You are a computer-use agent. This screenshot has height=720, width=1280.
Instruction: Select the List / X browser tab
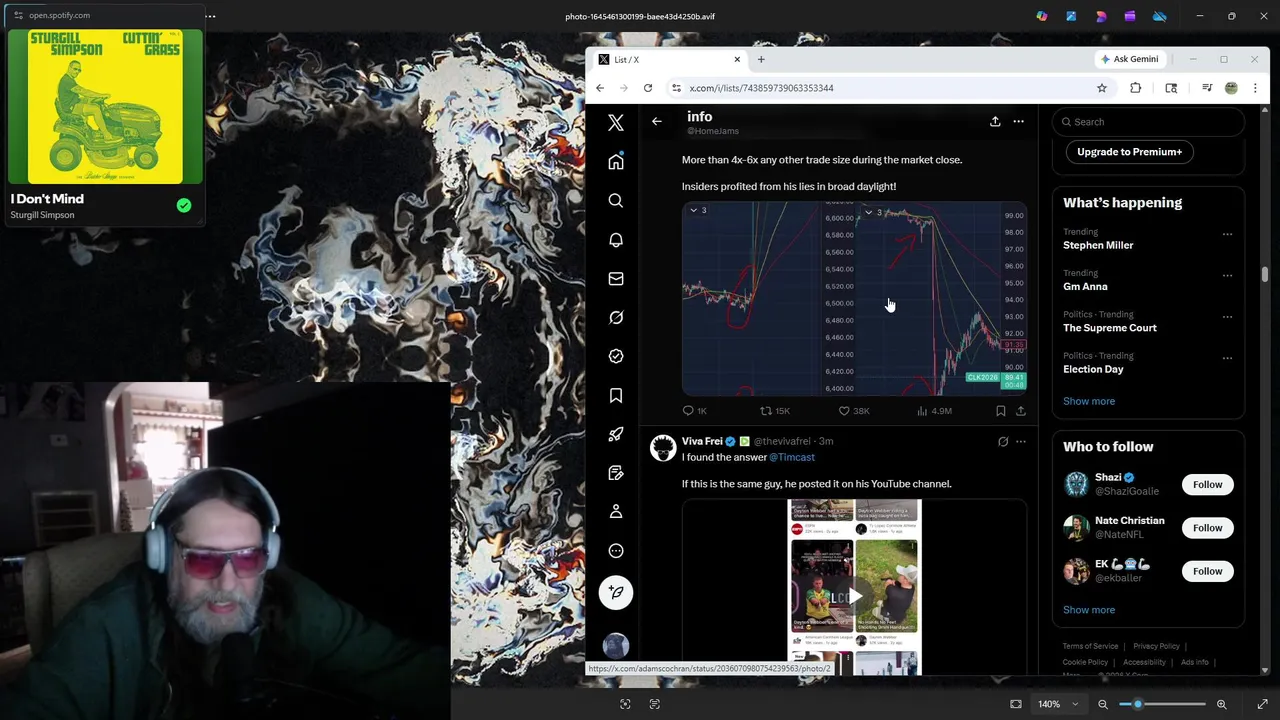(x=668, y=60)
